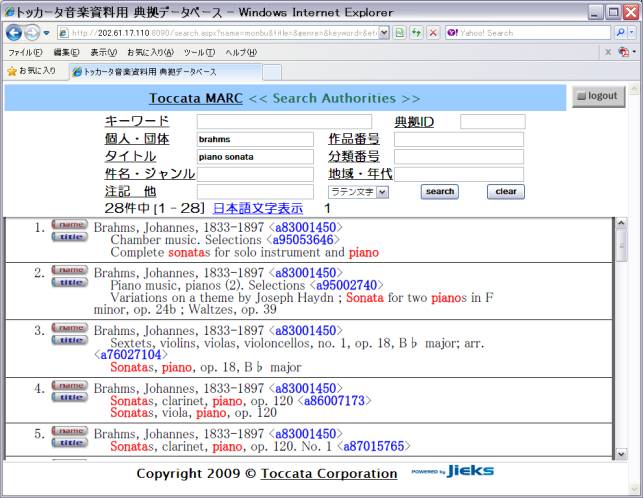Click the 注記 他 input field
Image resolution: width=643 pixels, height=498 pixels.
pos(255,192)
